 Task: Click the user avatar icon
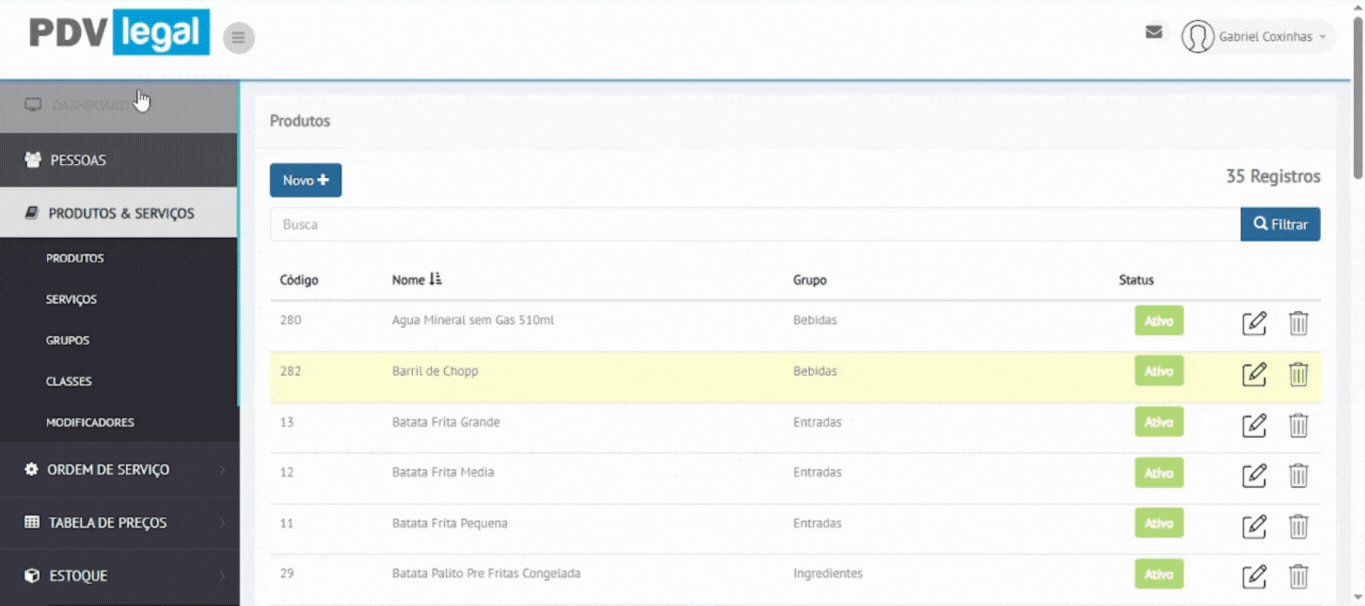coord(1197,37)
